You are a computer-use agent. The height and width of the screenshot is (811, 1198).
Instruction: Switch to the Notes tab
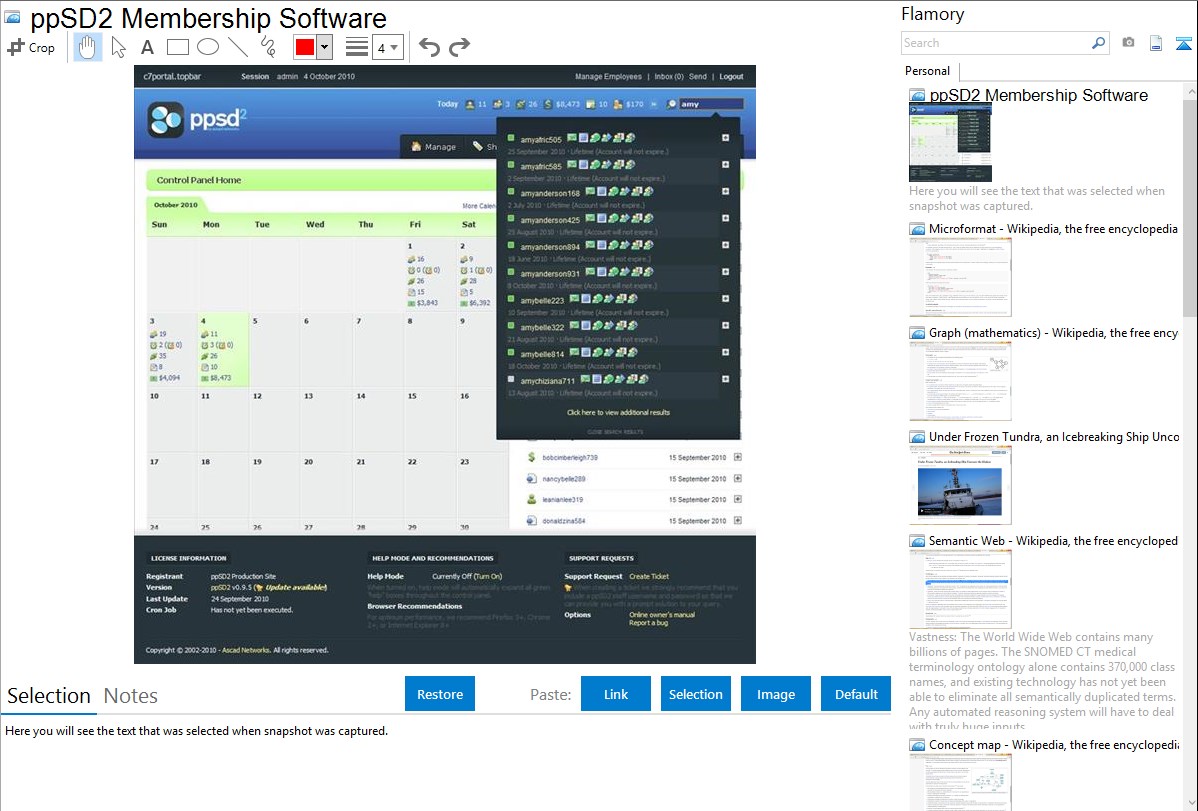[x=131, y=696]
